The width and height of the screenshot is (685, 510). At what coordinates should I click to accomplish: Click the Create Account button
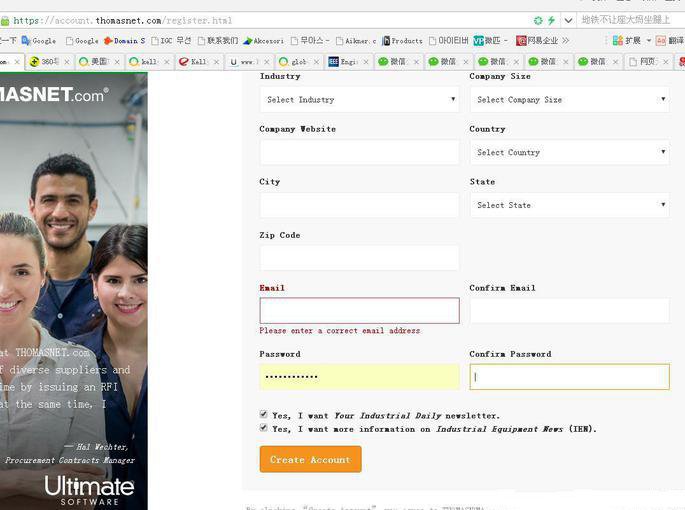click(310, 459)
